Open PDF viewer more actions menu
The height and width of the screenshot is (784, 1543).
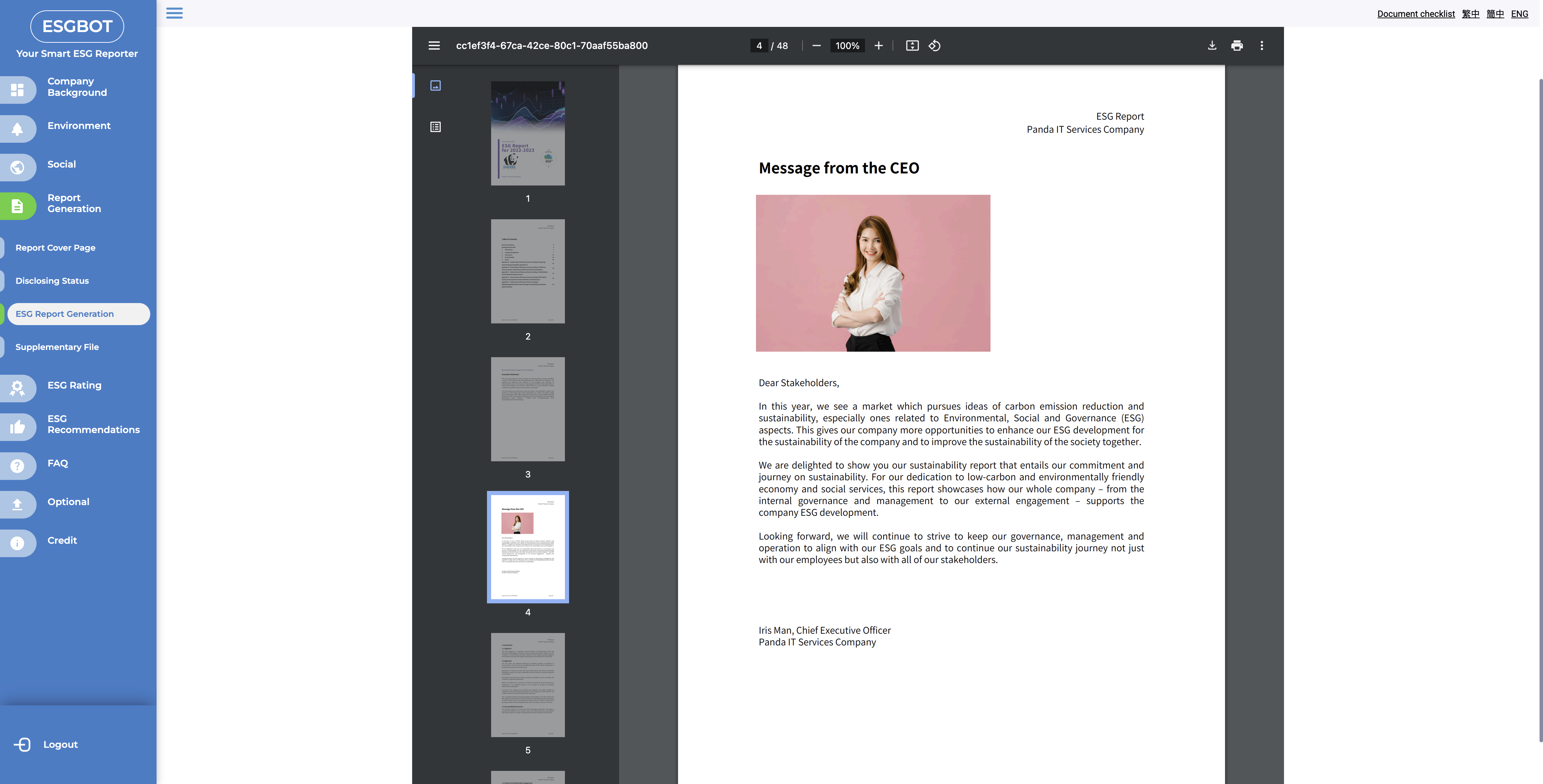point(1262,46)
